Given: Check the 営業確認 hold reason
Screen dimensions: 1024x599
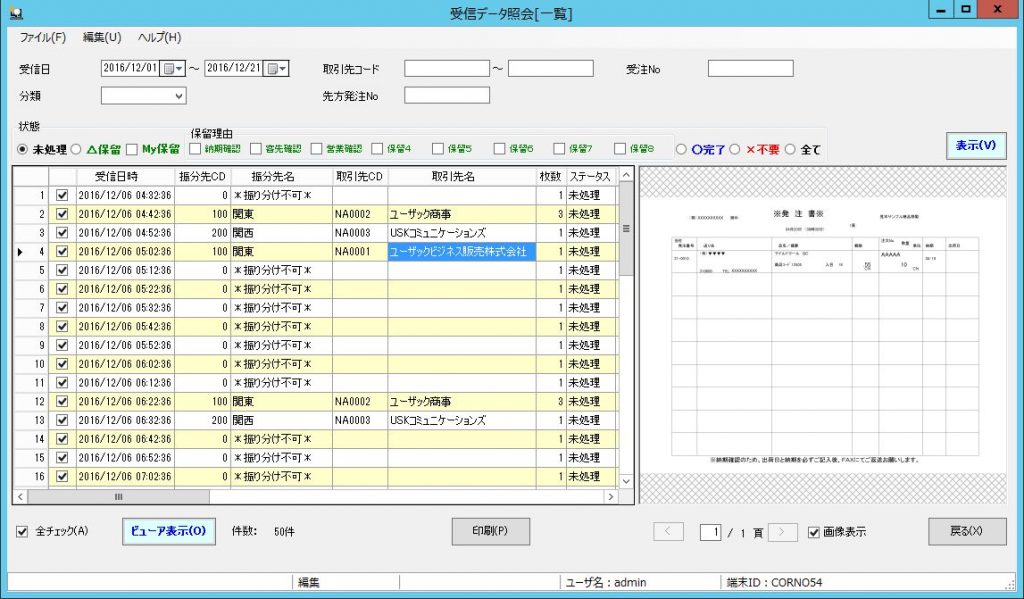Looking at the screenshot, I should [x=317, y=149].
